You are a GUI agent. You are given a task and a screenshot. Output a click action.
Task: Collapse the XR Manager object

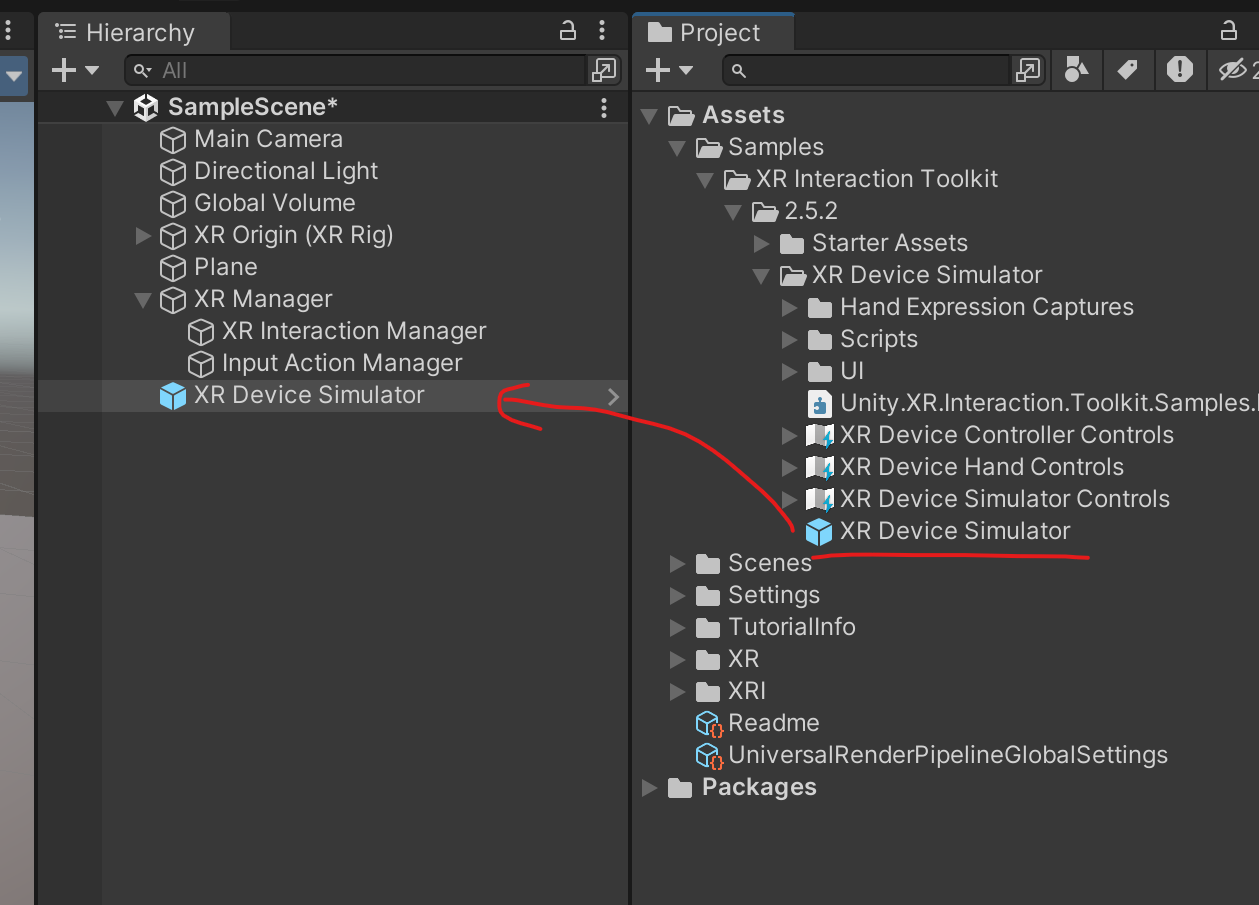pyautogui.click(x=143, y=299)
